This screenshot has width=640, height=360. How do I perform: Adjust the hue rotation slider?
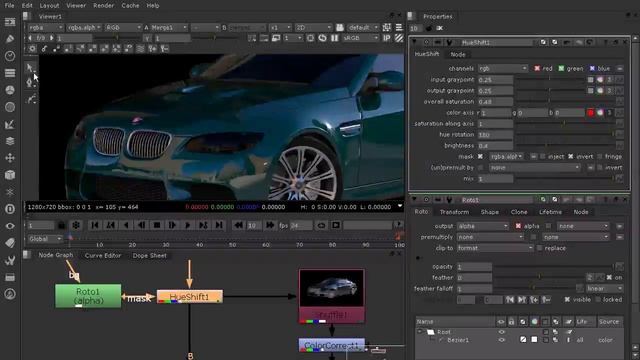point(565,134)
